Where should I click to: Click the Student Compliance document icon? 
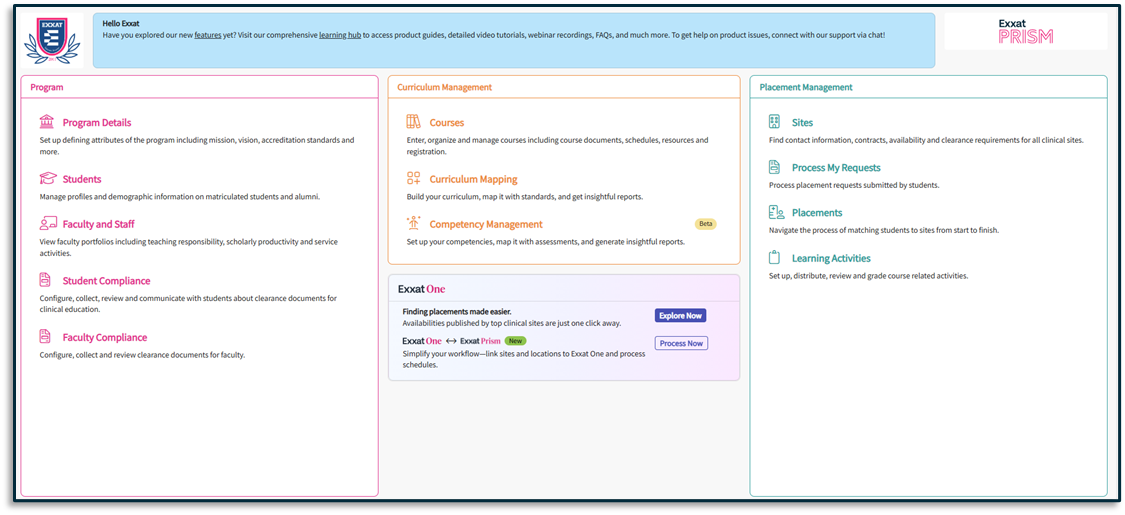46,280
